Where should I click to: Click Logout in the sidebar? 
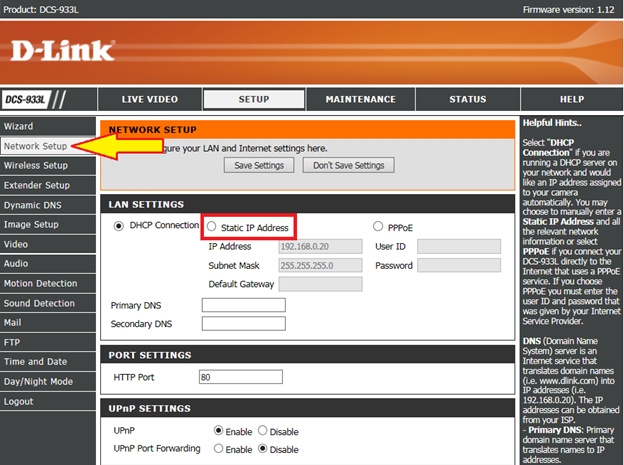(18, 401)
